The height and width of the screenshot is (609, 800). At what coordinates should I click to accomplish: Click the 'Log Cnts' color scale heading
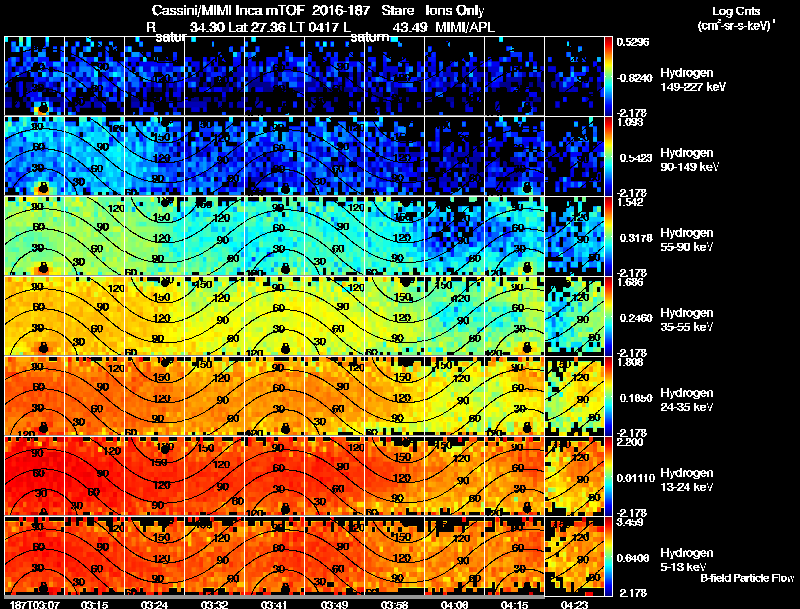click(x=736, y=11)
